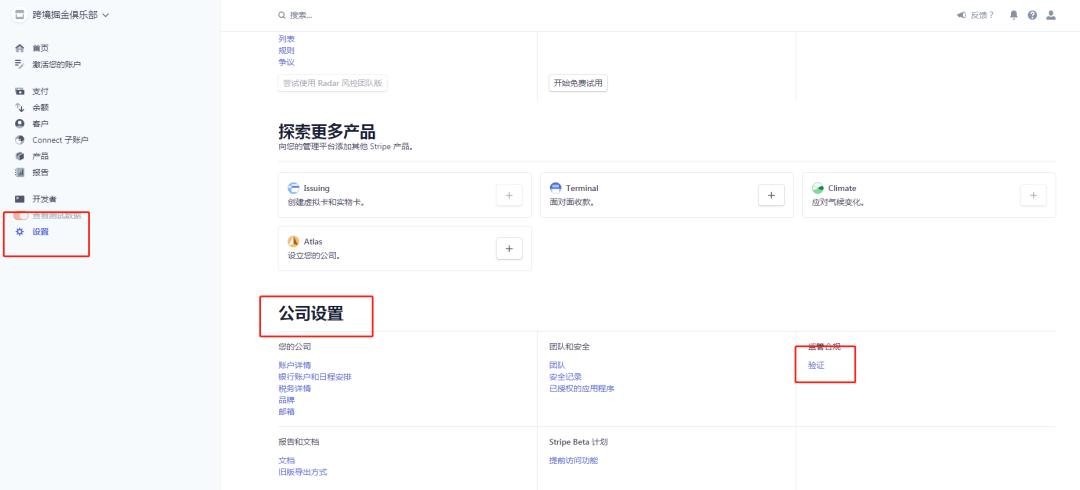The height and width of the screenshot is (490, 1080).
Task: Click the megaphone feedback icon
Action: (962, 15)
